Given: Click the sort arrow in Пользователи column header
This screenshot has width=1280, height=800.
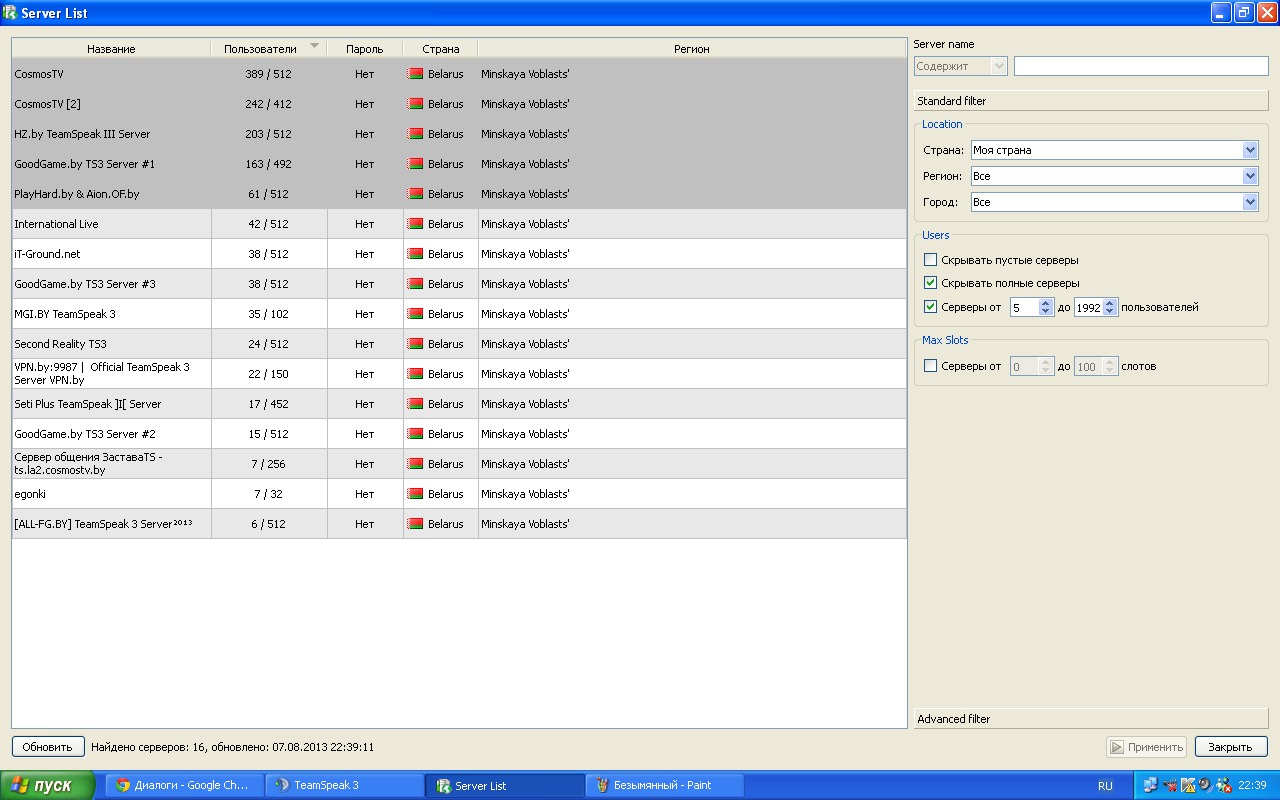Looking at the screenshot, I should tap(314, 46).
